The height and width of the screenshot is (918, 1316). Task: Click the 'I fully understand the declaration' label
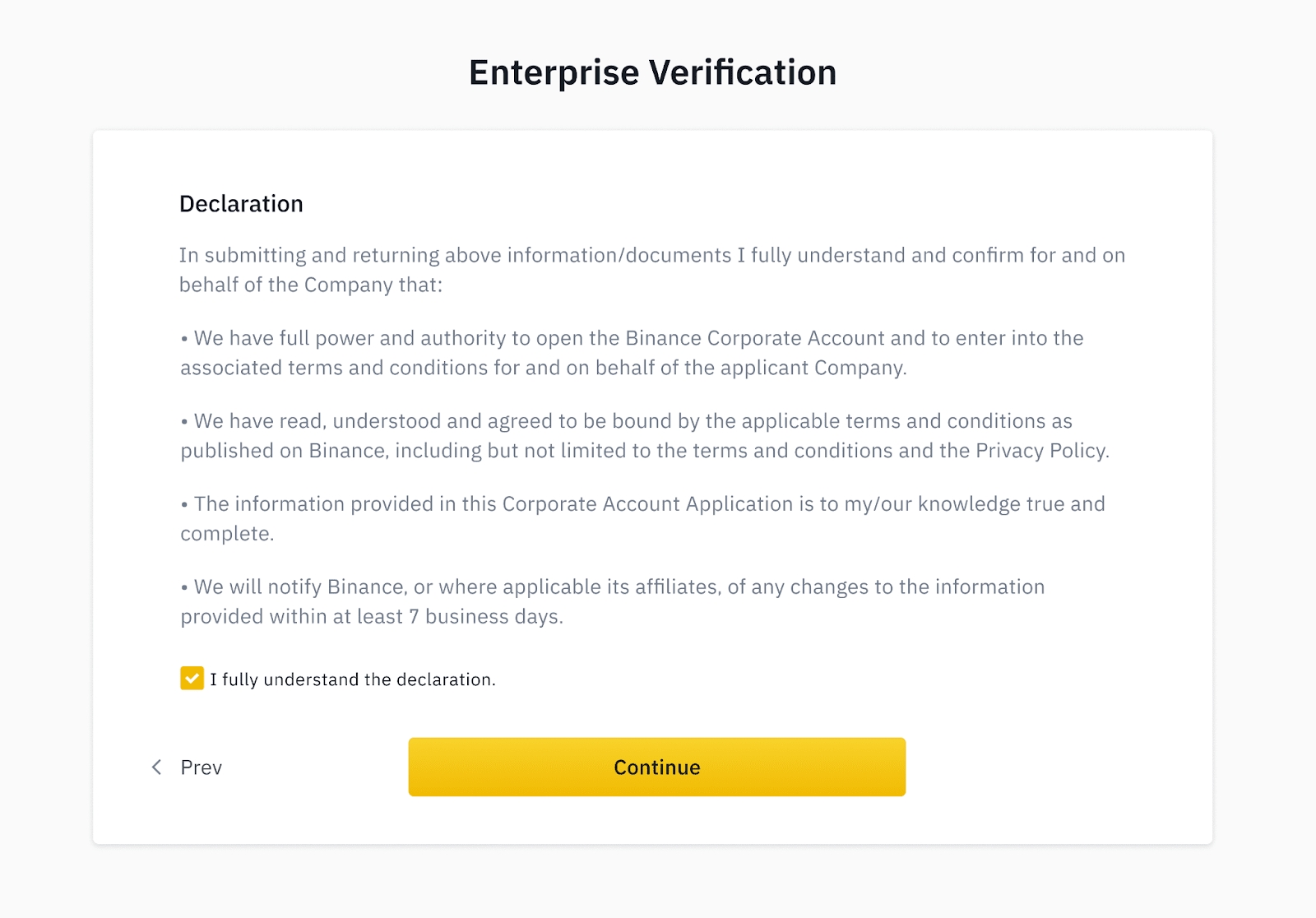(x=353, y=679)
